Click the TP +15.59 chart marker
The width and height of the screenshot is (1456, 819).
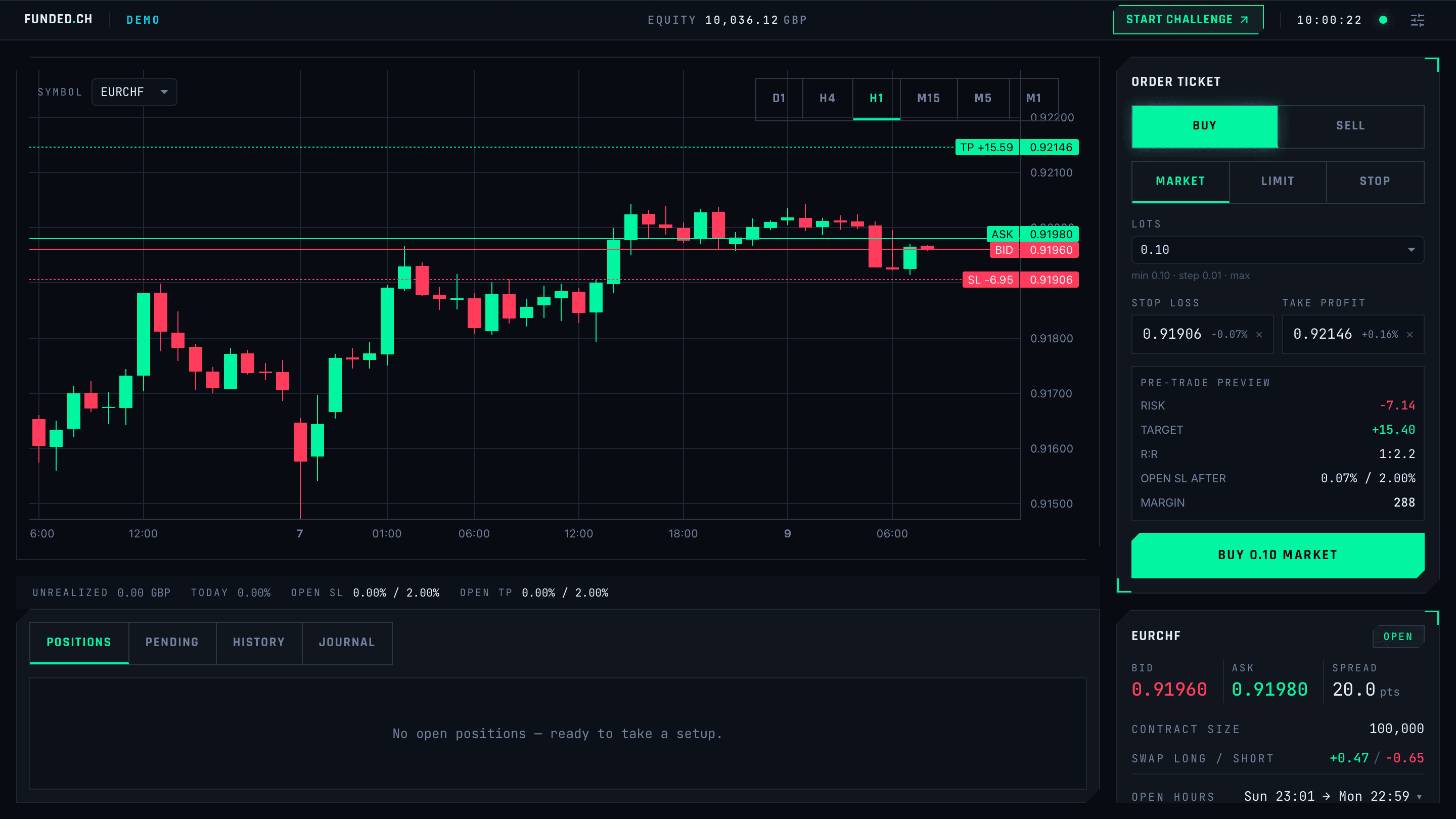(x=987, y=148)
